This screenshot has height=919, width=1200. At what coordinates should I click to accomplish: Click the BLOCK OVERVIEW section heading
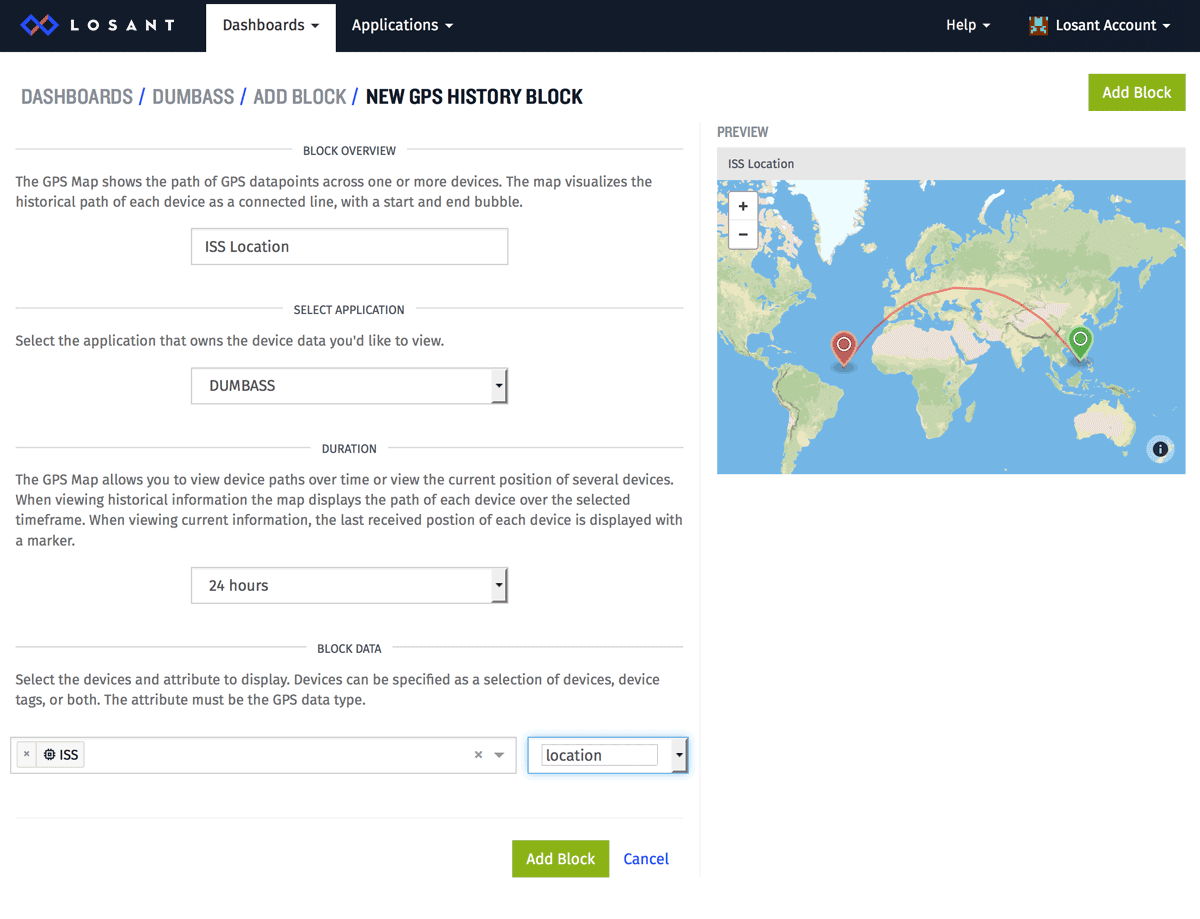[x=350, y=151]
